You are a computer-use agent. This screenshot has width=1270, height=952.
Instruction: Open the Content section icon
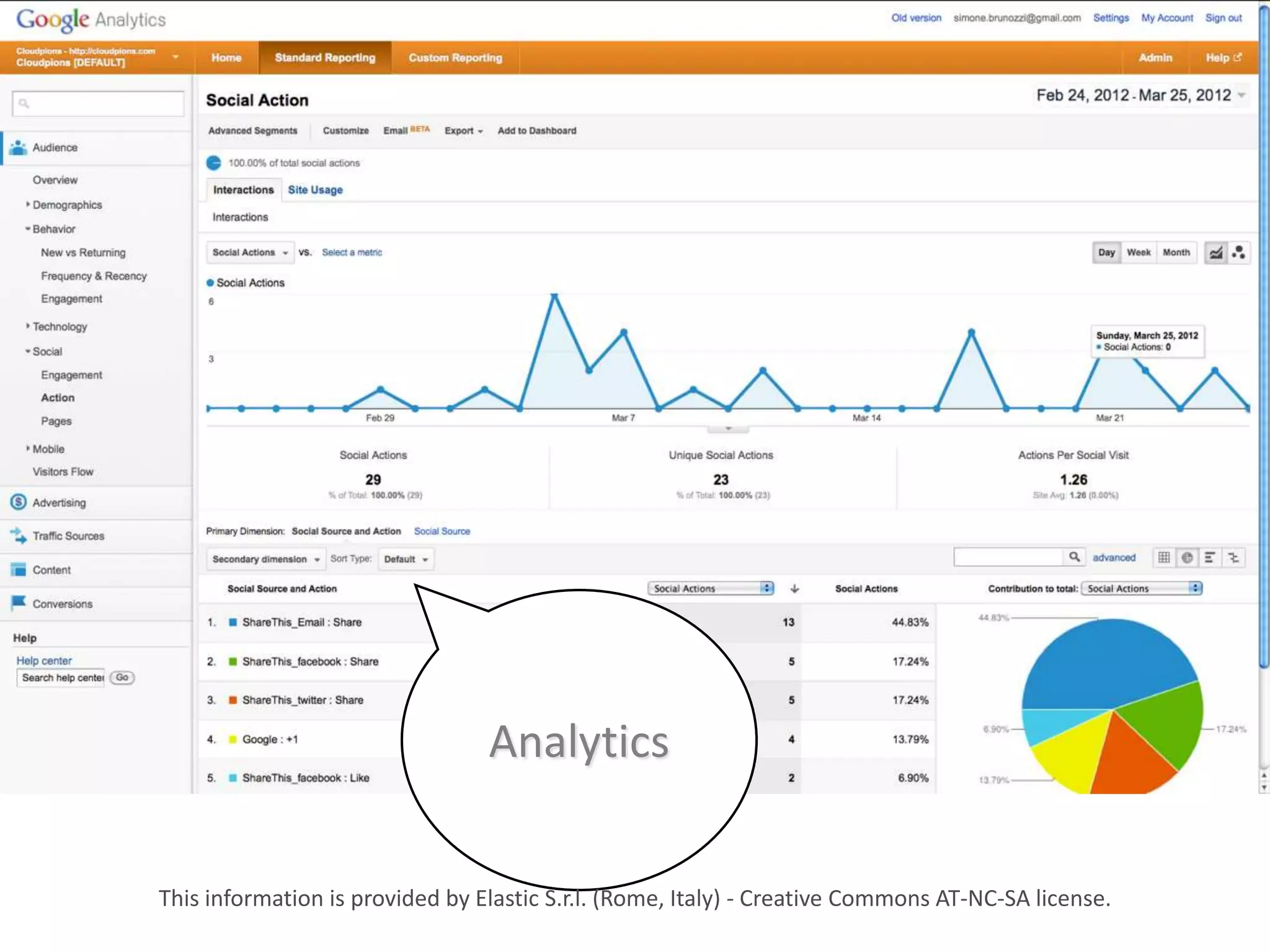tap(19, 570)
